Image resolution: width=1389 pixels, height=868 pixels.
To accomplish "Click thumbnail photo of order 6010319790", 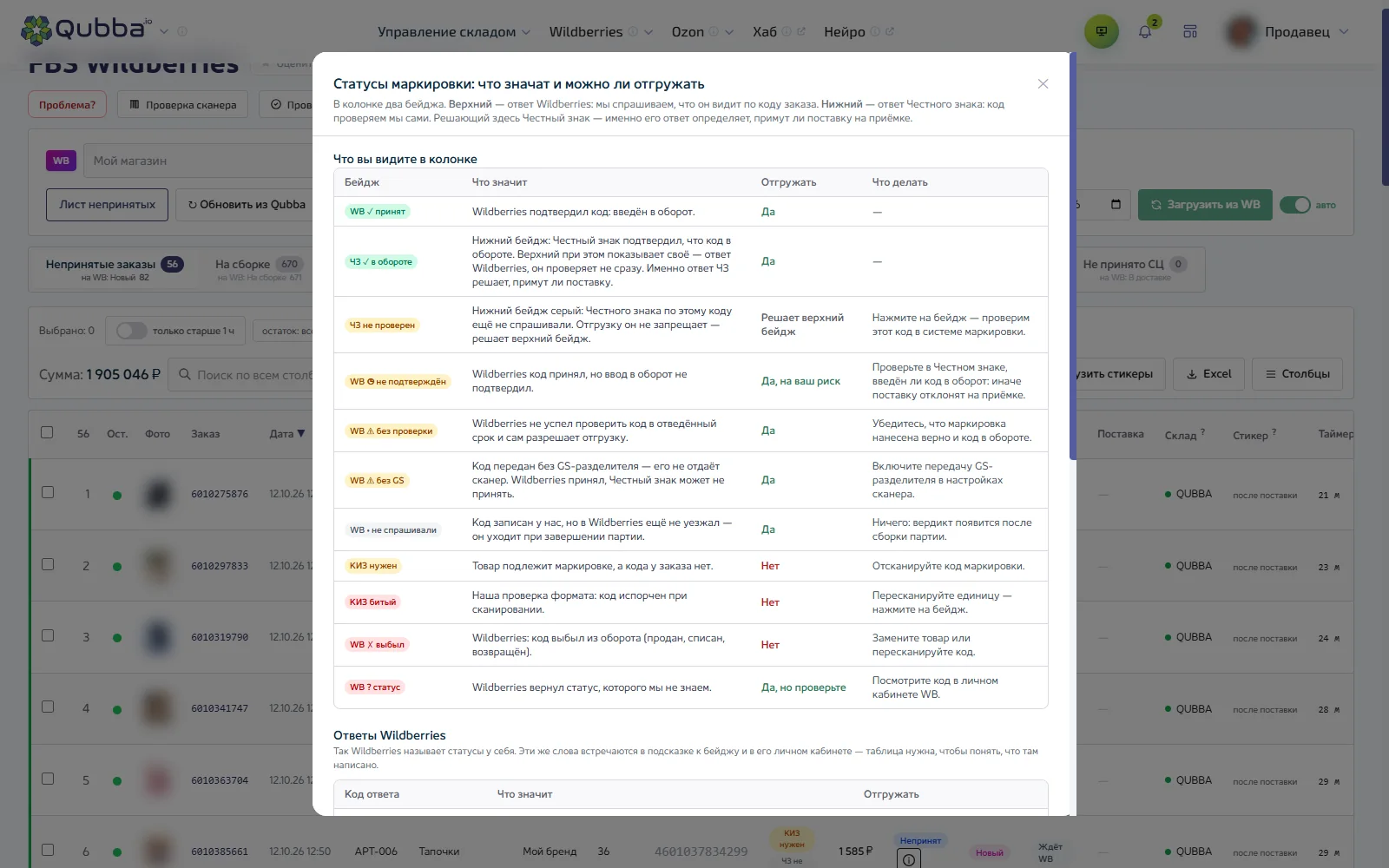I will tap(158, 637).
